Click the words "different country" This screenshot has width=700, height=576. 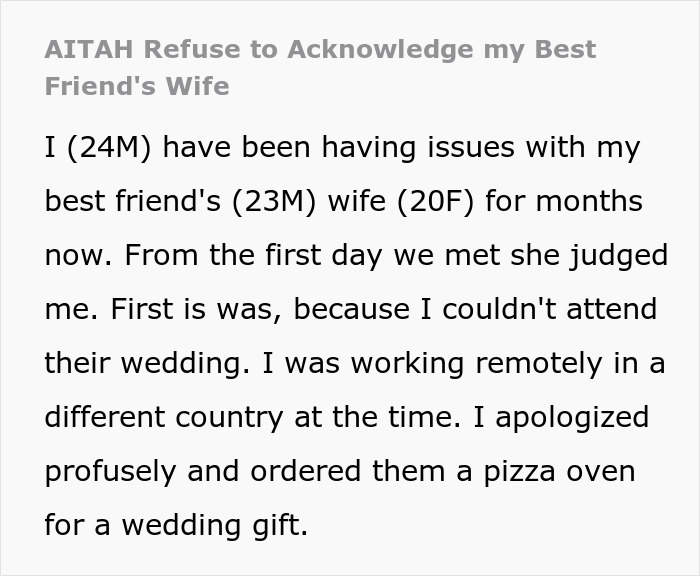(164, 417)
